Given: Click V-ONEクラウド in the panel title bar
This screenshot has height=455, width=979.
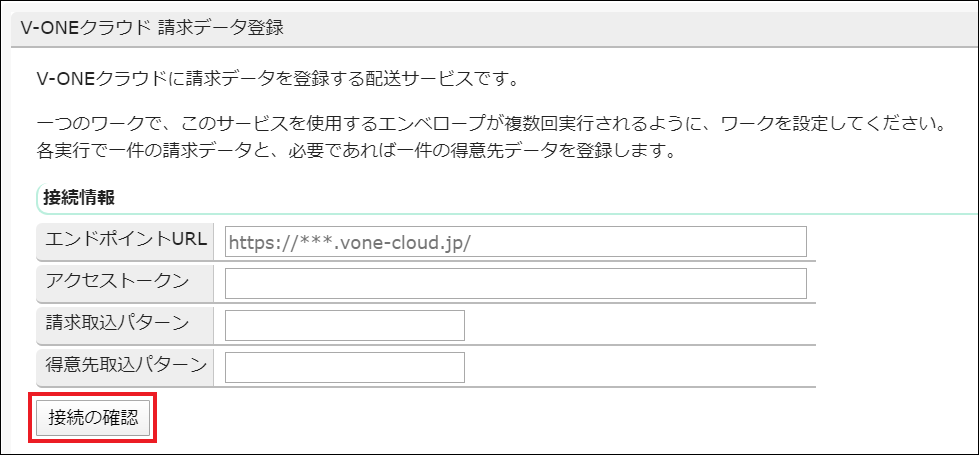Looking at the screenshot, I should tap(87, 28).
